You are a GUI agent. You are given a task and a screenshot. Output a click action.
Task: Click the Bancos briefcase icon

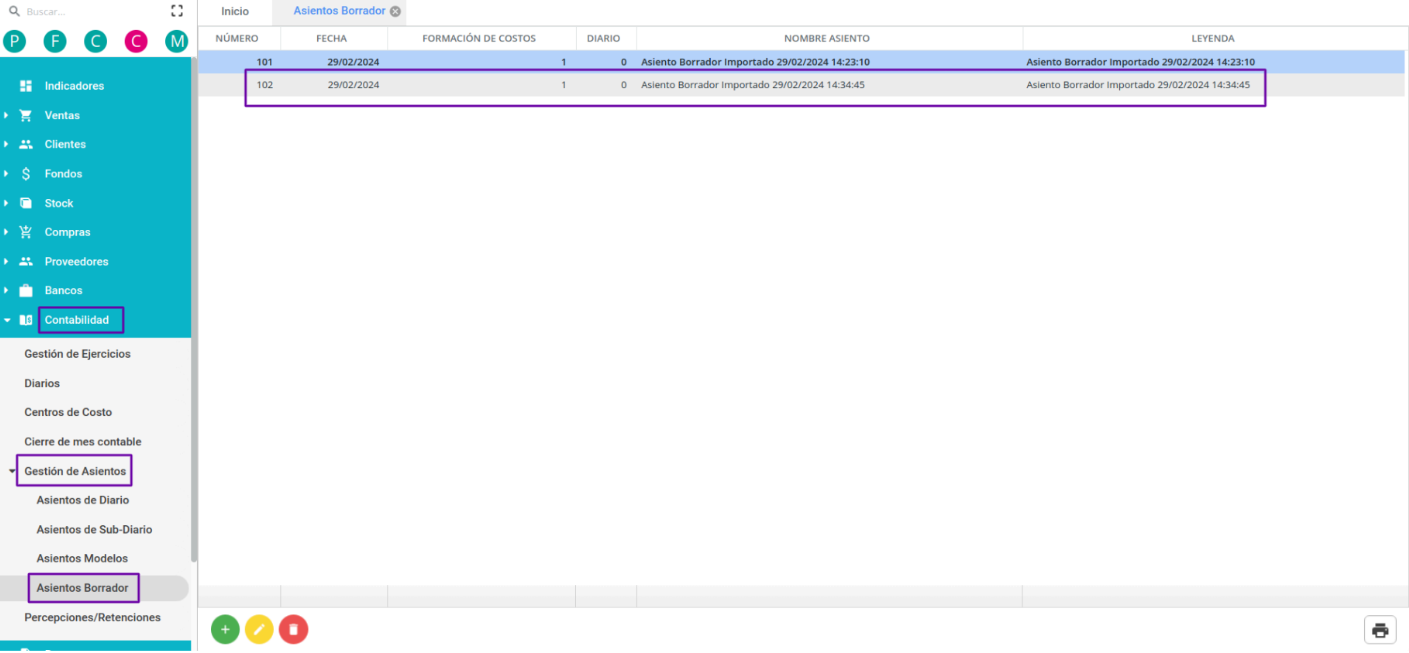pos(26,290)
